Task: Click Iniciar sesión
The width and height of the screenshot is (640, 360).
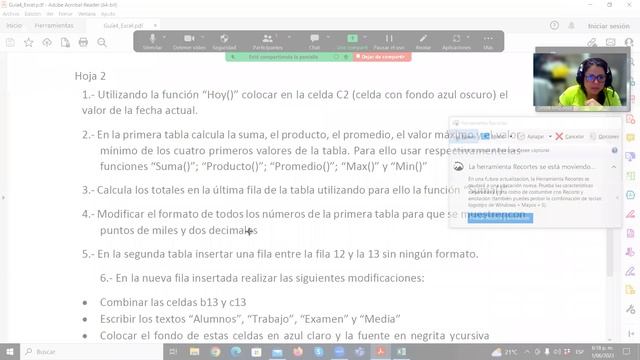Action: coord(609,26)
